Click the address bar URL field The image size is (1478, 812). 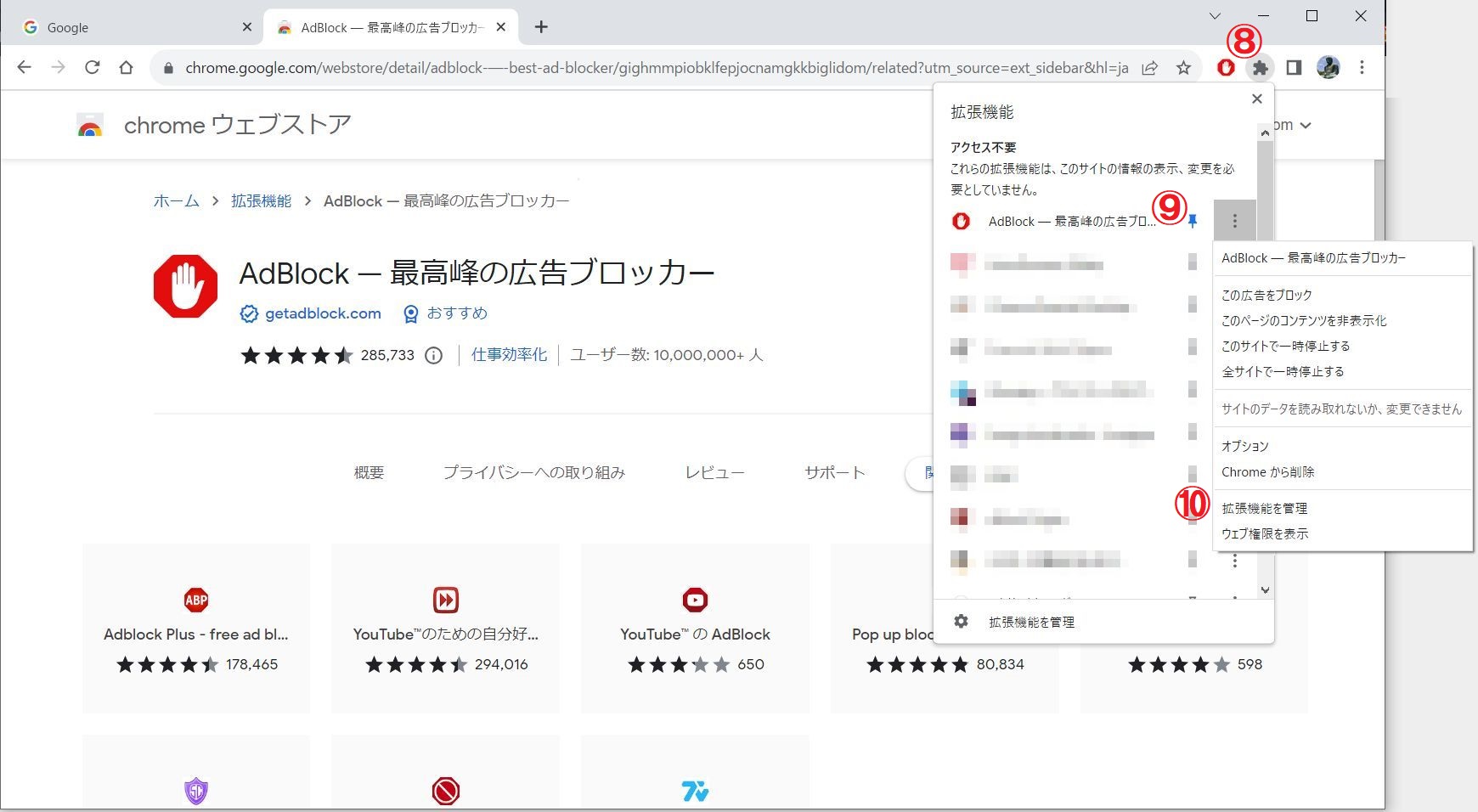coord(657,68)
